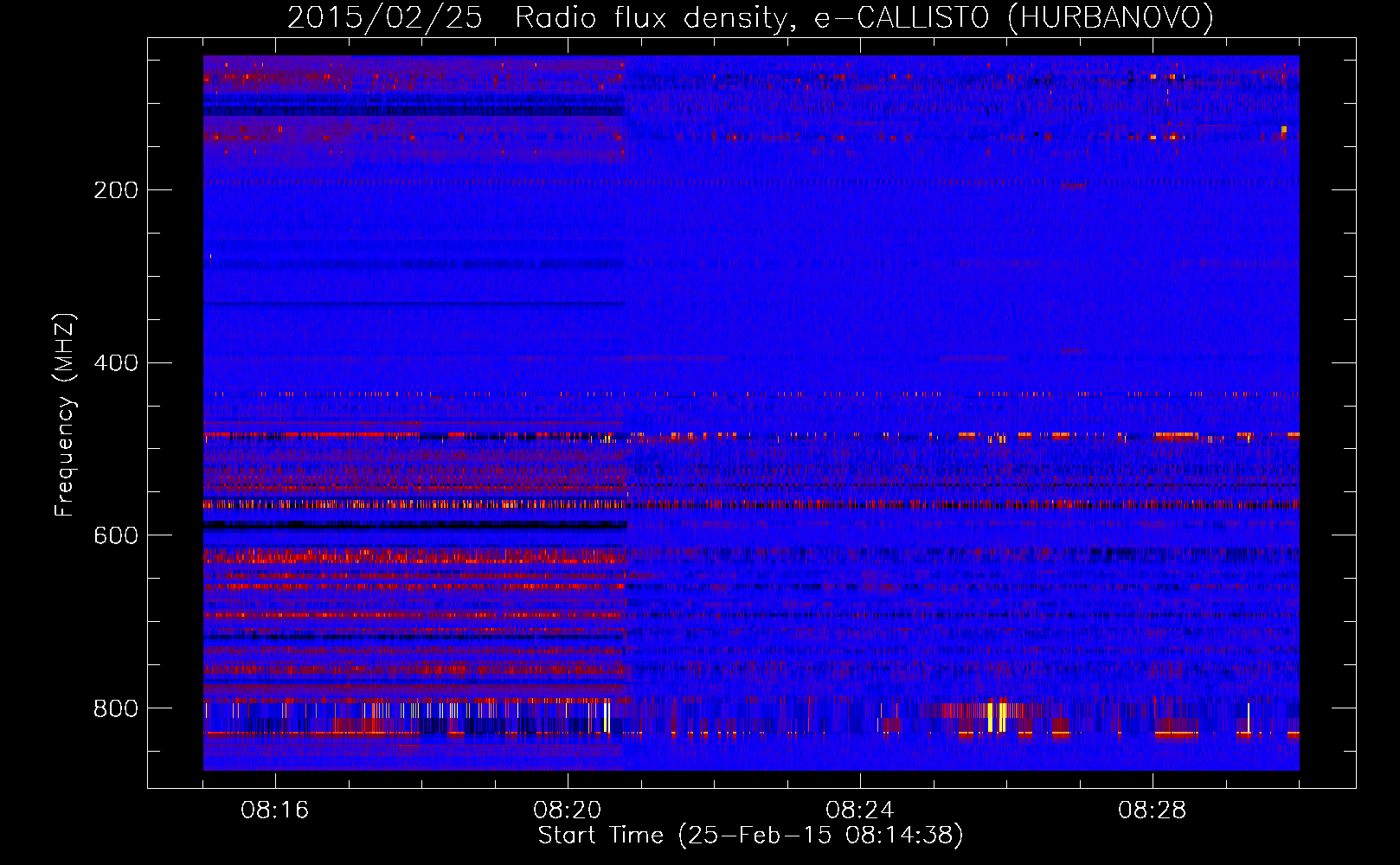Image resolution: width=1400 pixels, height=865 pixels.
Task: Select the 600 frequency tick label
Action: pyautogui.click(x=116, y=536)
